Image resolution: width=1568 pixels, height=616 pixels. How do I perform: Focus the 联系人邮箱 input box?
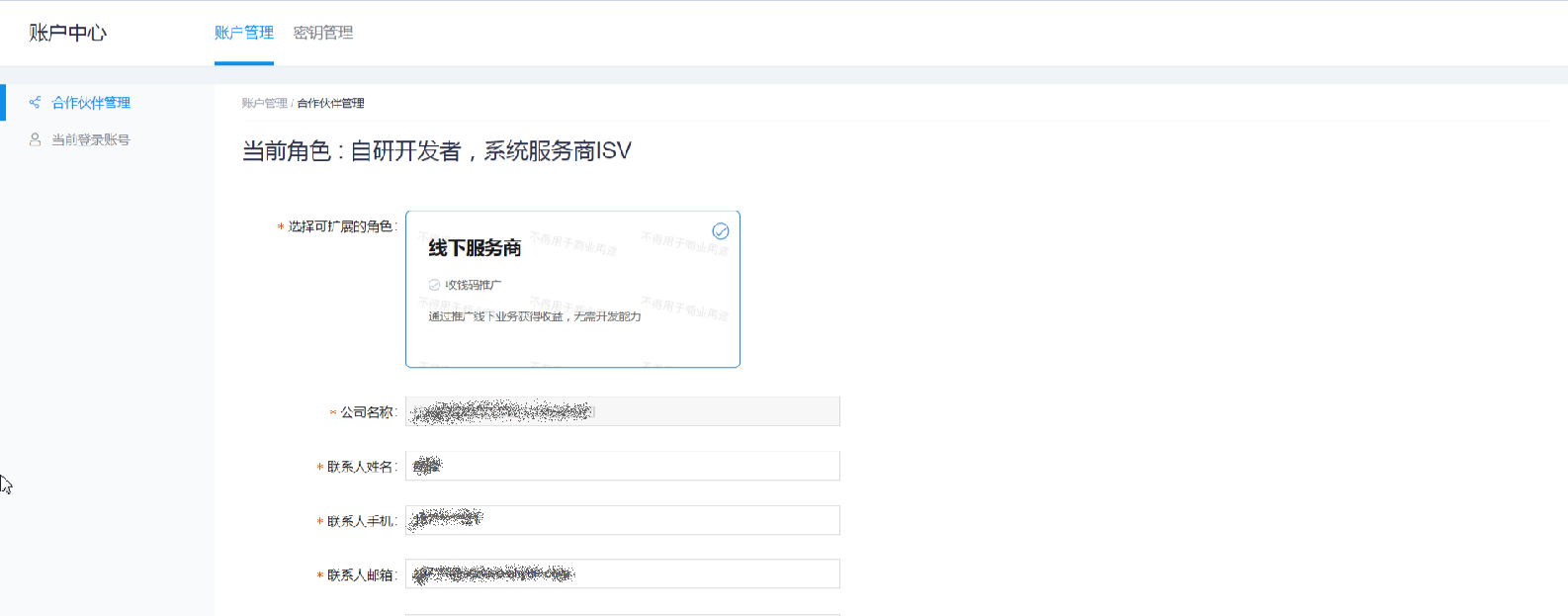pyautogui.click(x=622, y=574)
